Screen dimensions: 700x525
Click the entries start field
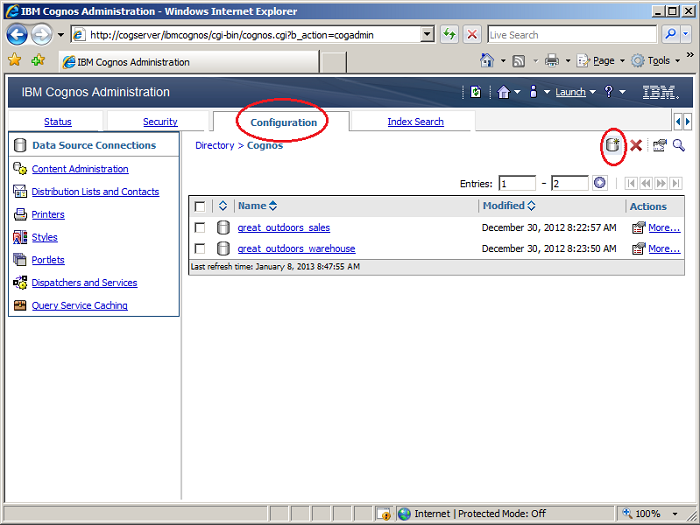click(517, 183)
